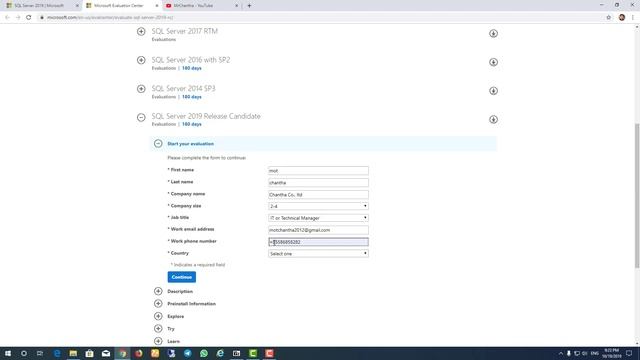
Task: Click the Continue button
Action: (182, 277)
